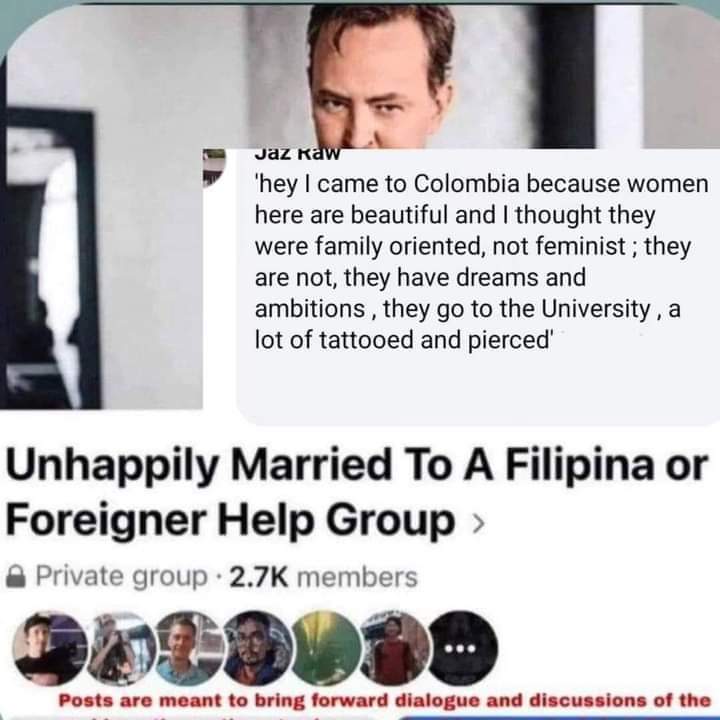
Task: Click Foreigner Help Group heading line
Action: pos(230,520)
